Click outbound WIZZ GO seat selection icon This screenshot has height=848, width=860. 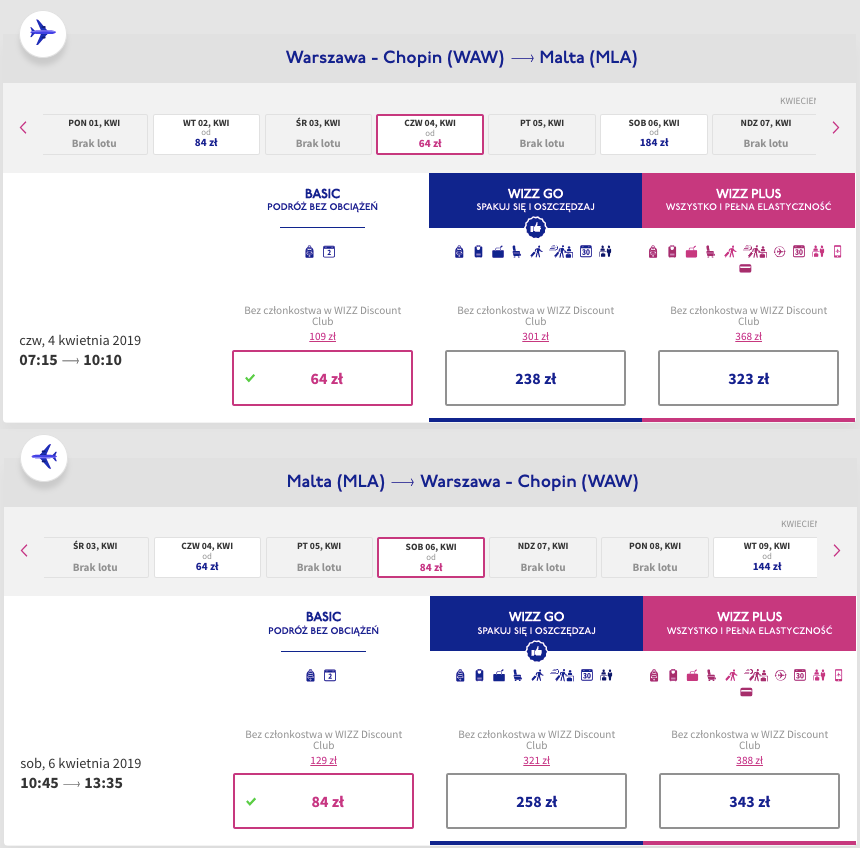pos(517,252)
